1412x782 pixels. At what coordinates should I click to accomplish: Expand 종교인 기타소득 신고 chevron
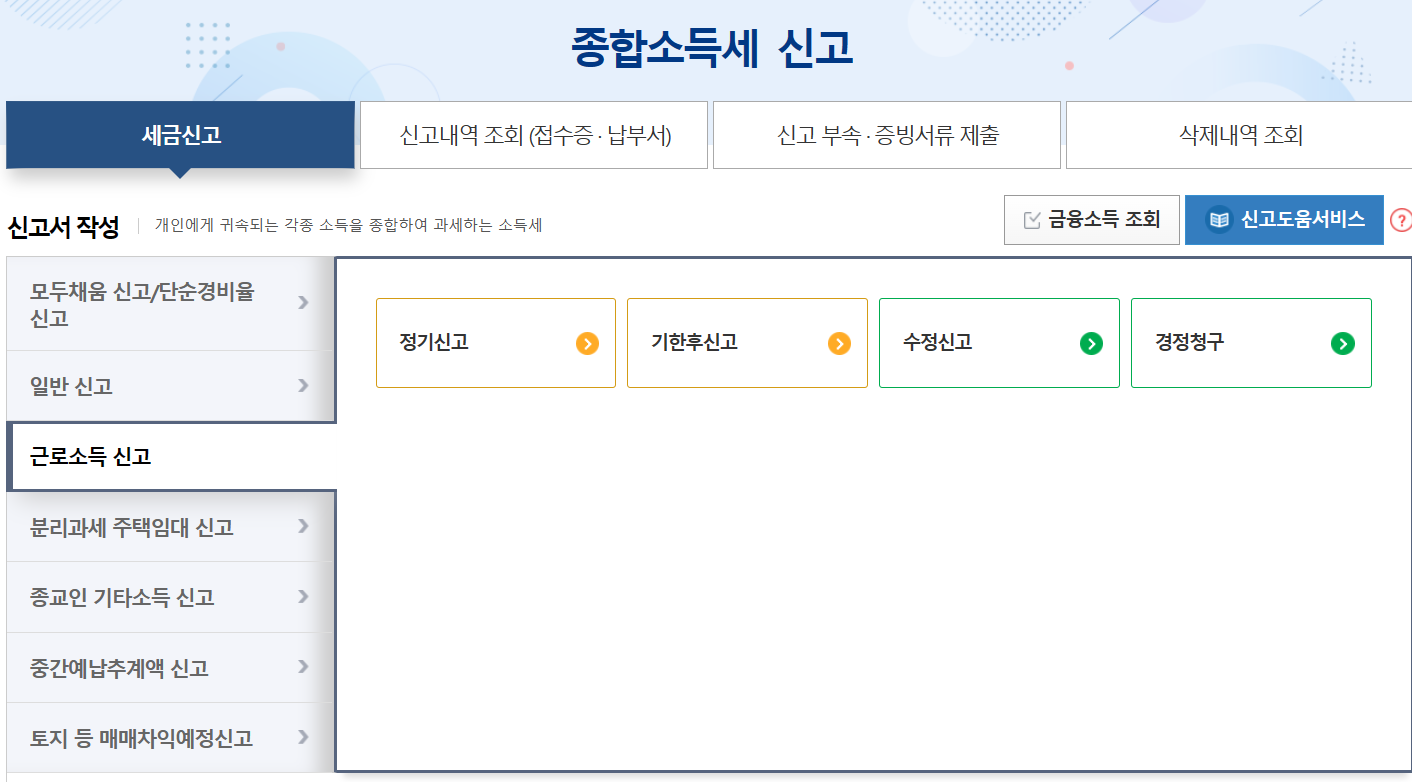pyautogui.click(x=303, y=597)
